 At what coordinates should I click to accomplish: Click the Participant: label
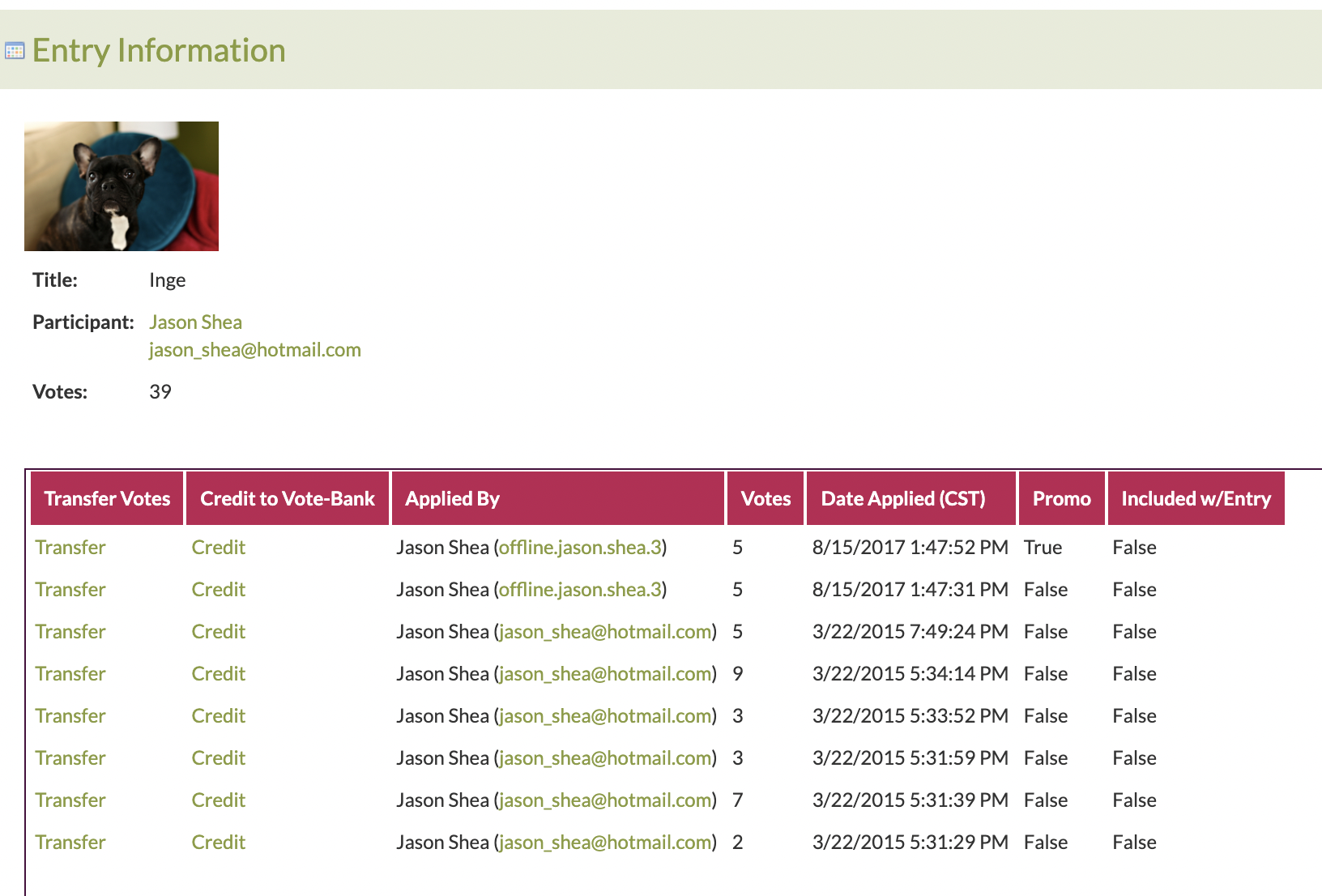coord(83,322)
